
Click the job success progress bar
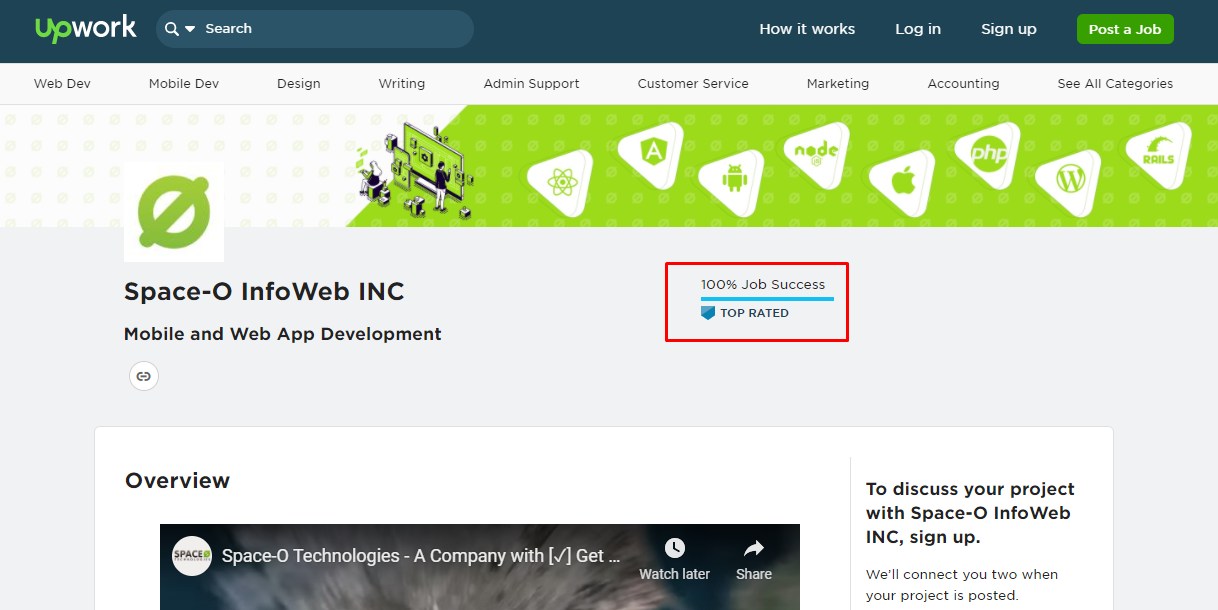[x=767, y=298]
